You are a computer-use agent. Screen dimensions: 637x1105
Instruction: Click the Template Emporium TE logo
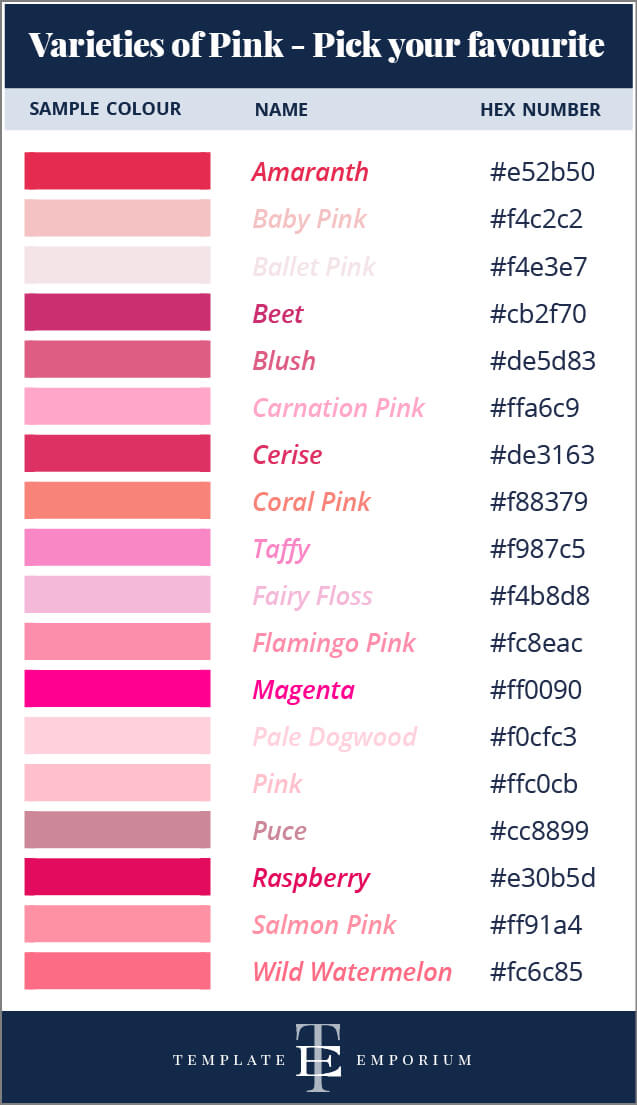click(x=318, y=1059)
